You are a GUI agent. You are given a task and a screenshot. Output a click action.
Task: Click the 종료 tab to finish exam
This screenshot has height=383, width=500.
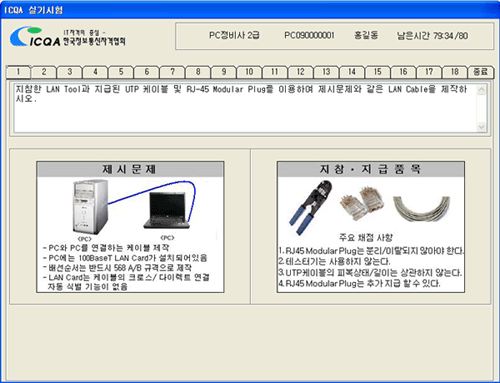pyautogui.click(x=481, y=72)
